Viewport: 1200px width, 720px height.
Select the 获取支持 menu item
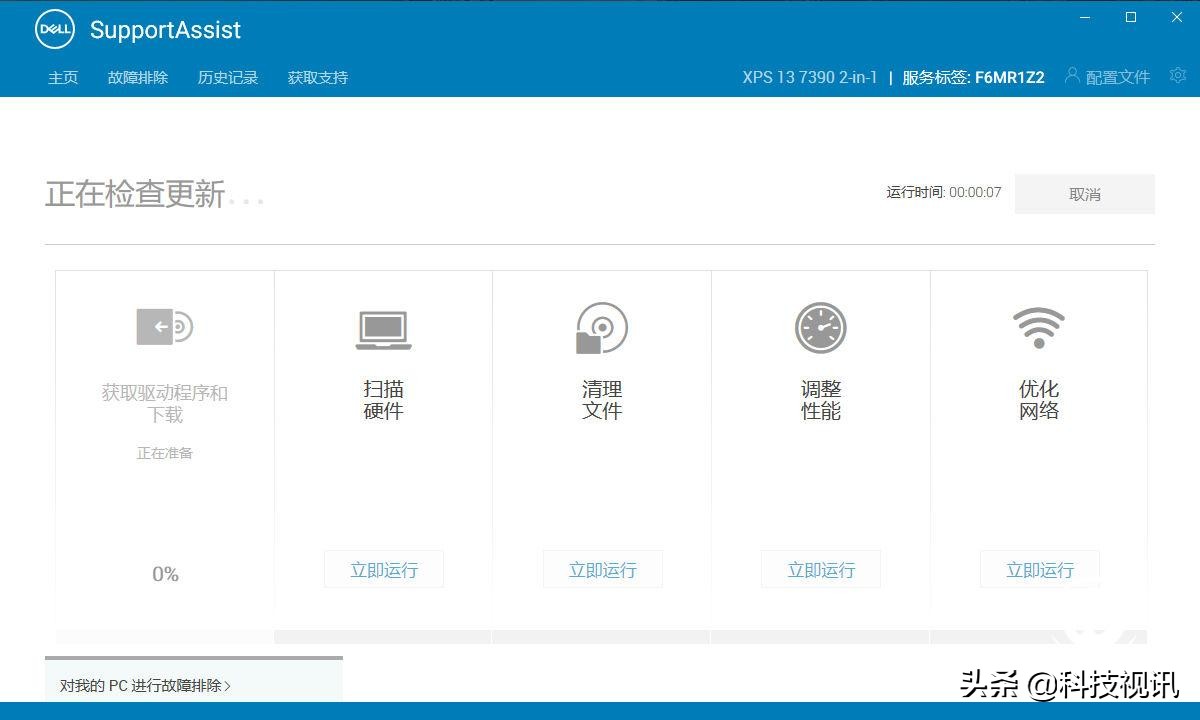(x=317, y=76)
